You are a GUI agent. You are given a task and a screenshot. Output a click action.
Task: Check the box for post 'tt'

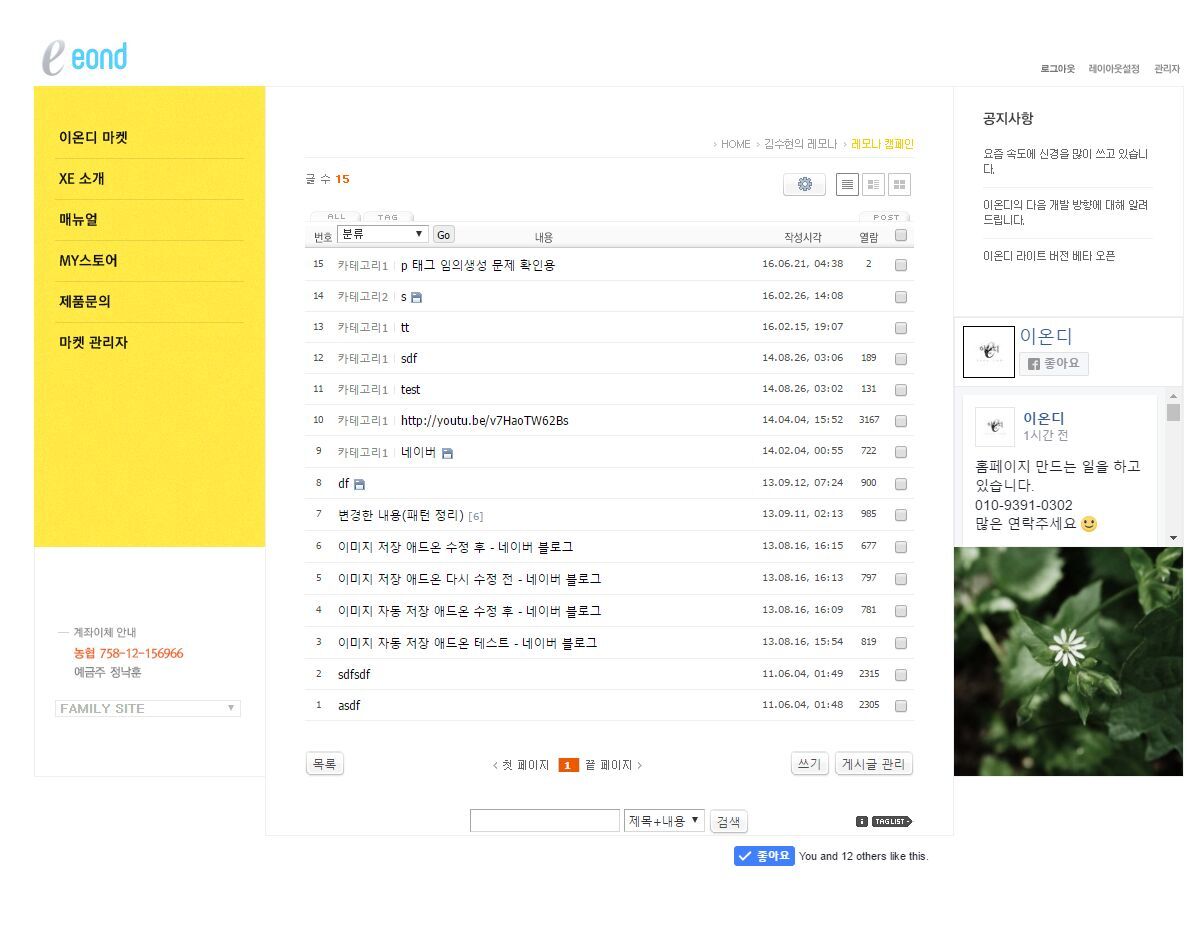pyautogui.click(x=901, y=328)
